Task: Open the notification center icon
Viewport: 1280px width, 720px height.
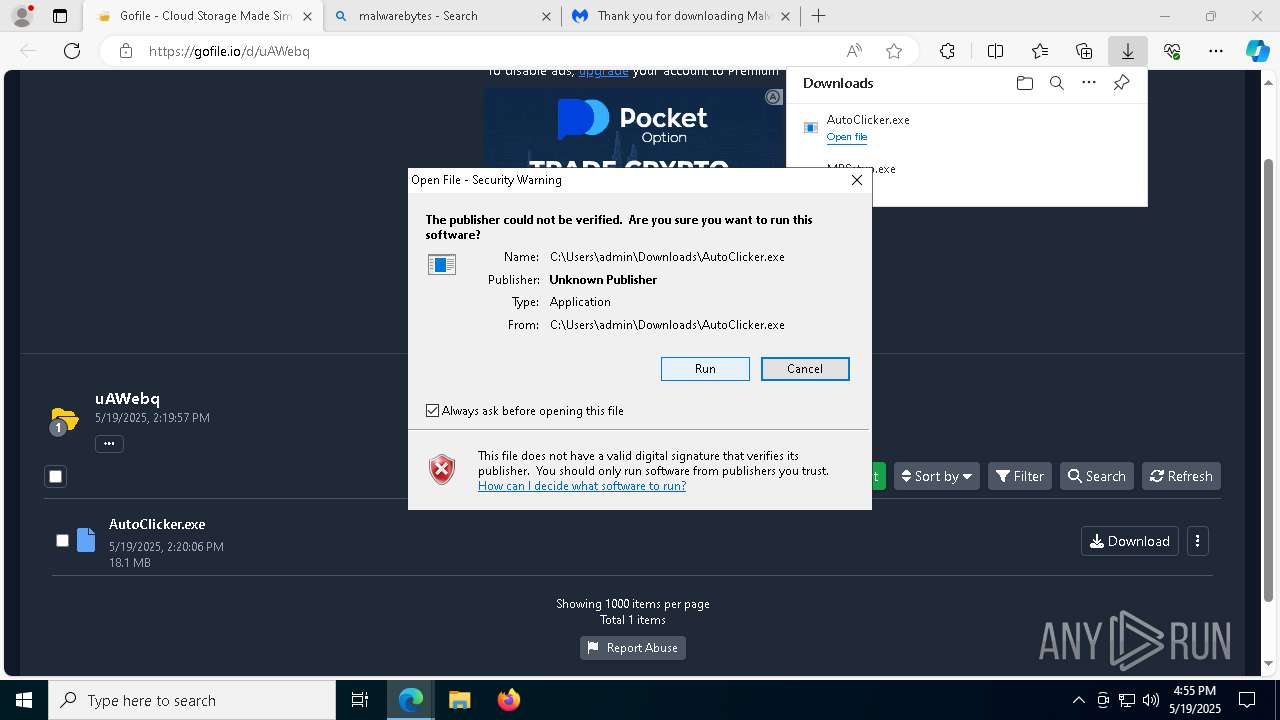Action: [1247, 700]
